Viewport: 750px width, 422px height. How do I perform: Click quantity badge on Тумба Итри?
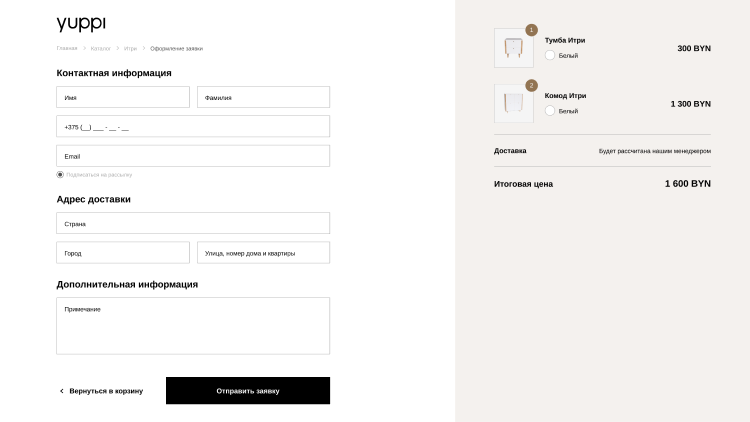coord(531,30)
